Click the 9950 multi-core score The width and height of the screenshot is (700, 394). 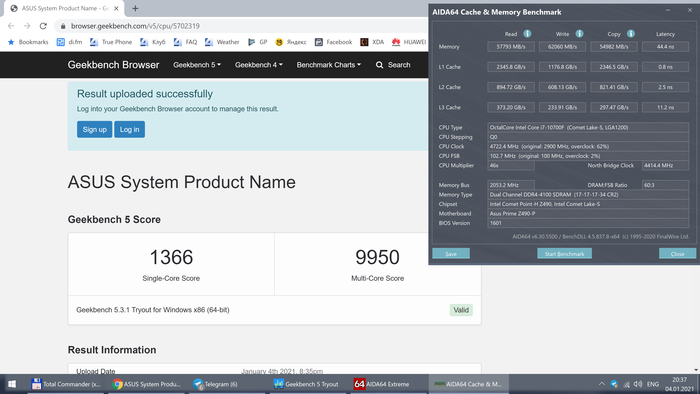[x=377, y=257]
